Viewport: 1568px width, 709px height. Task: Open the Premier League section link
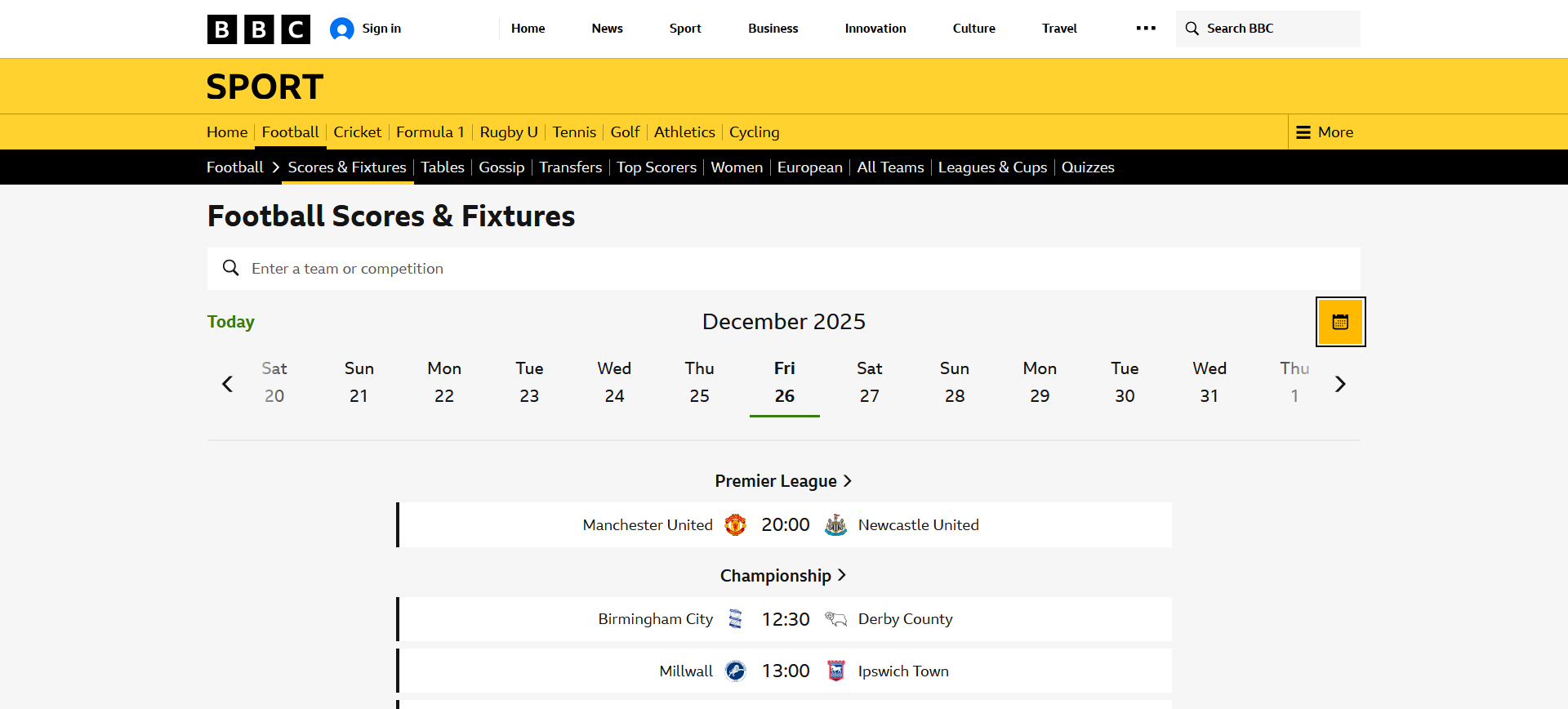click(783, 481)
